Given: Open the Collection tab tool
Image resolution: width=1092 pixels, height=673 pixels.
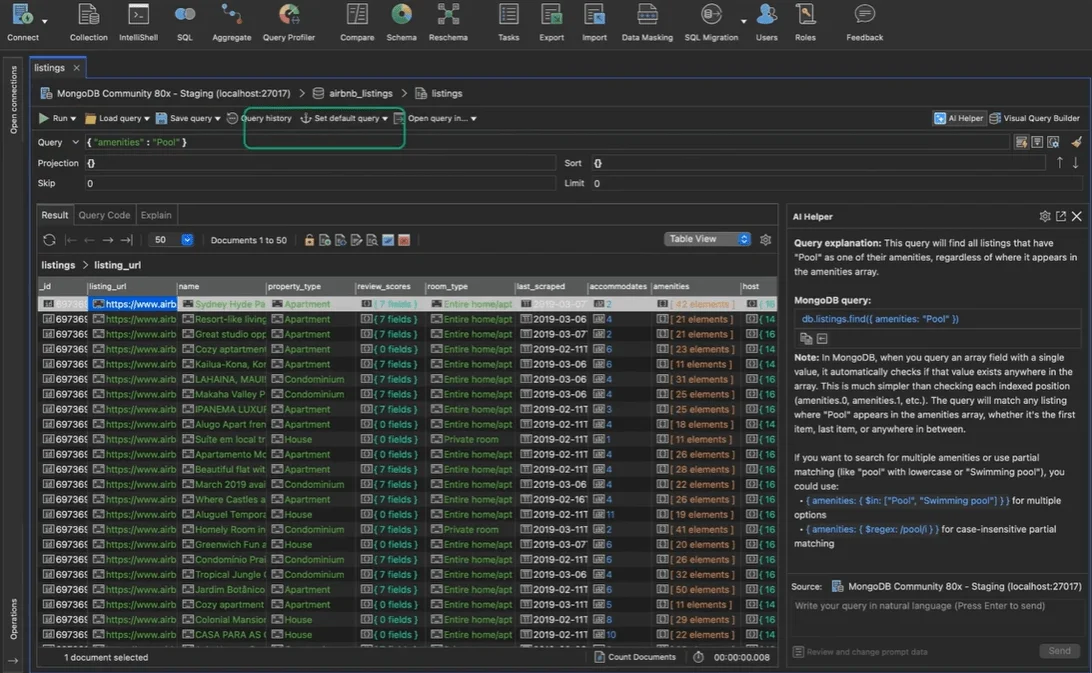Looking at the screenshot, I should pyautogui.click(x=88, y=22).
